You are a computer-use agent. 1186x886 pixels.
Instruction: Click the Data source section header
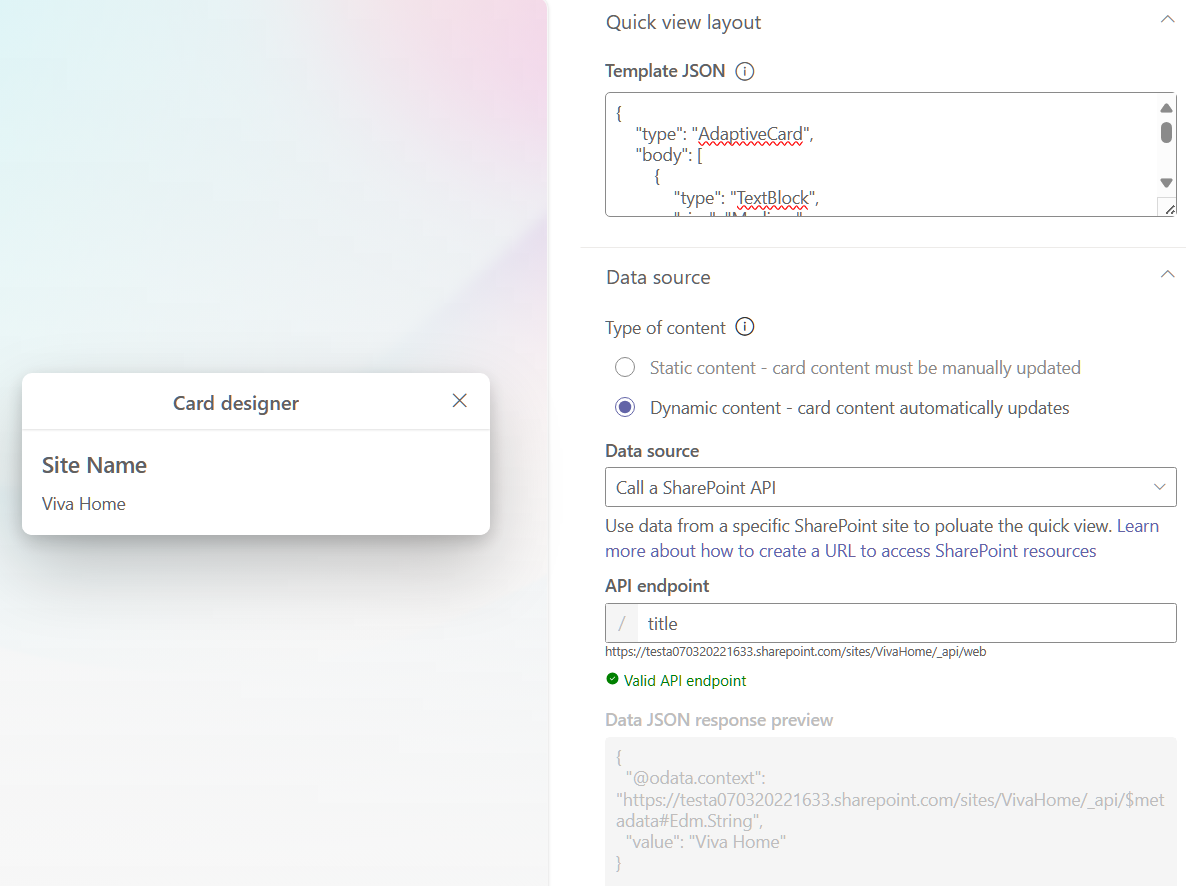click(658, 277)
